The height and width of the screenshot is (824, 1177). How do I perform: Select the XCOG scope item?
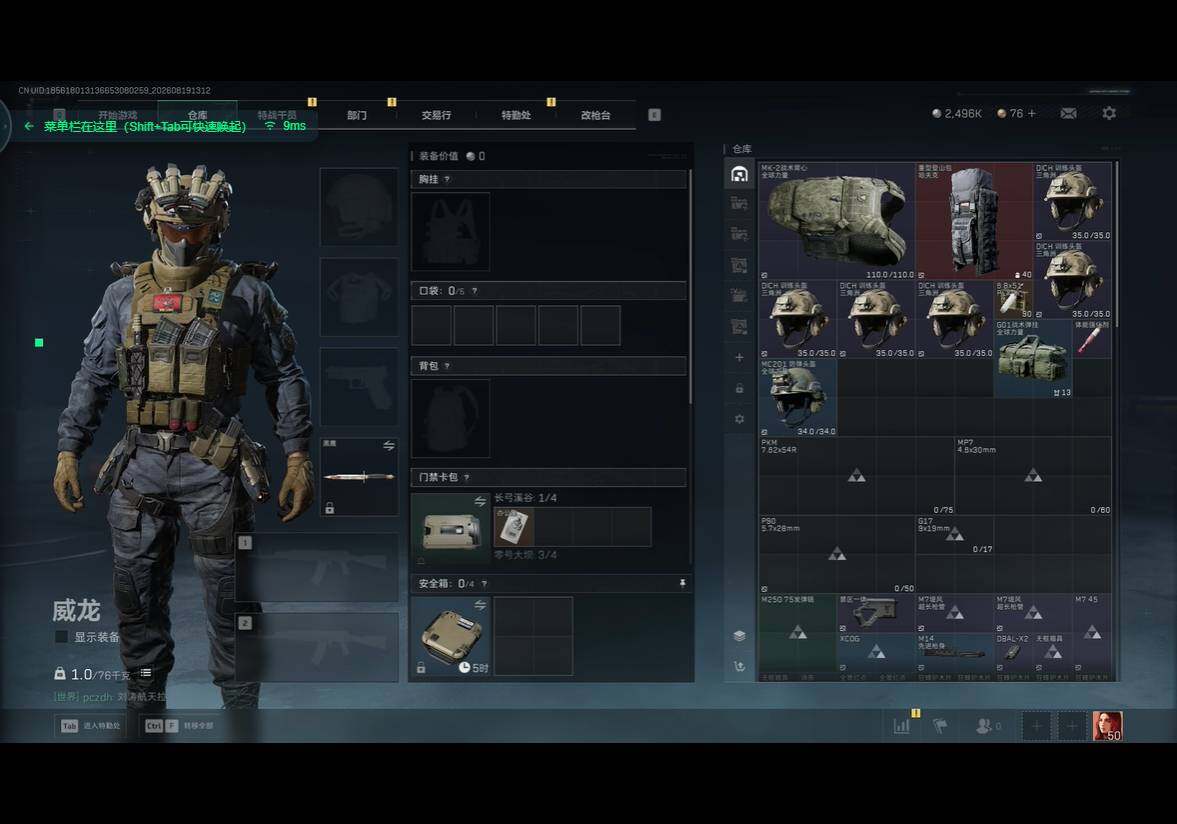coord(876,653)
